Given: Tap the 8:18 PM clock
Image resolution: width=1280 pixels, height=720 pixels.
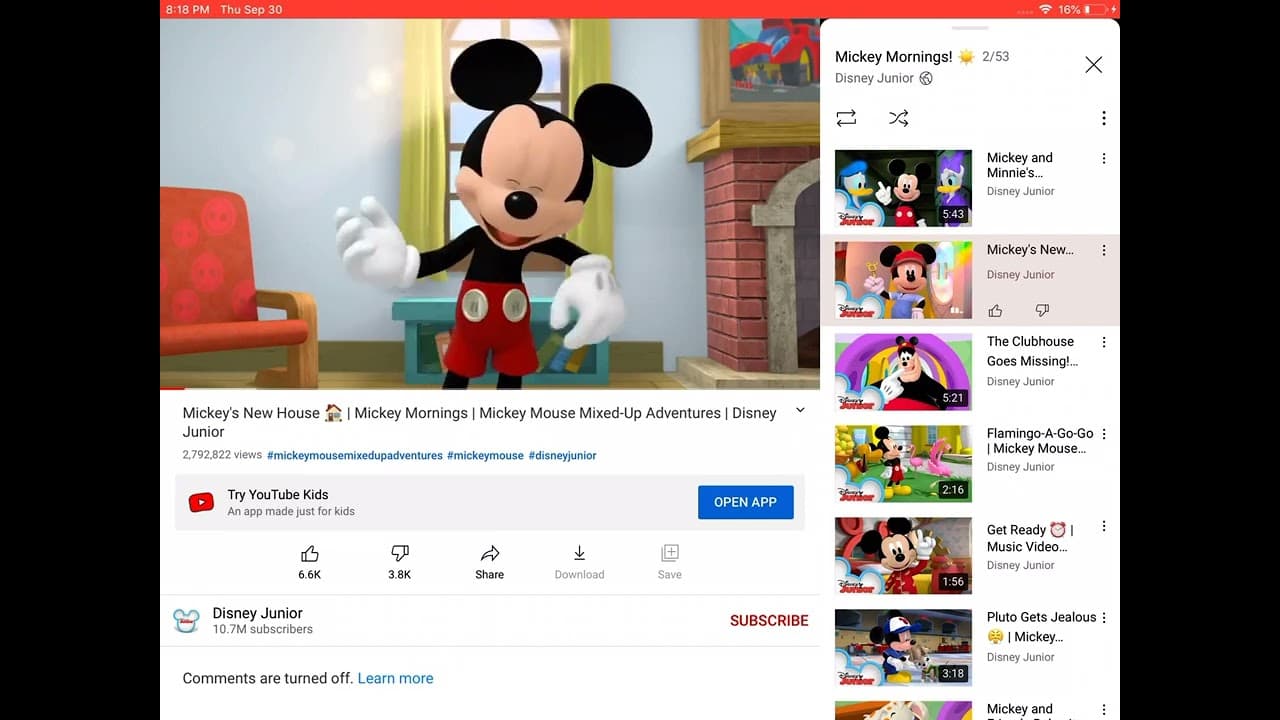Looking at the screenshot, I should click(188, 9).
